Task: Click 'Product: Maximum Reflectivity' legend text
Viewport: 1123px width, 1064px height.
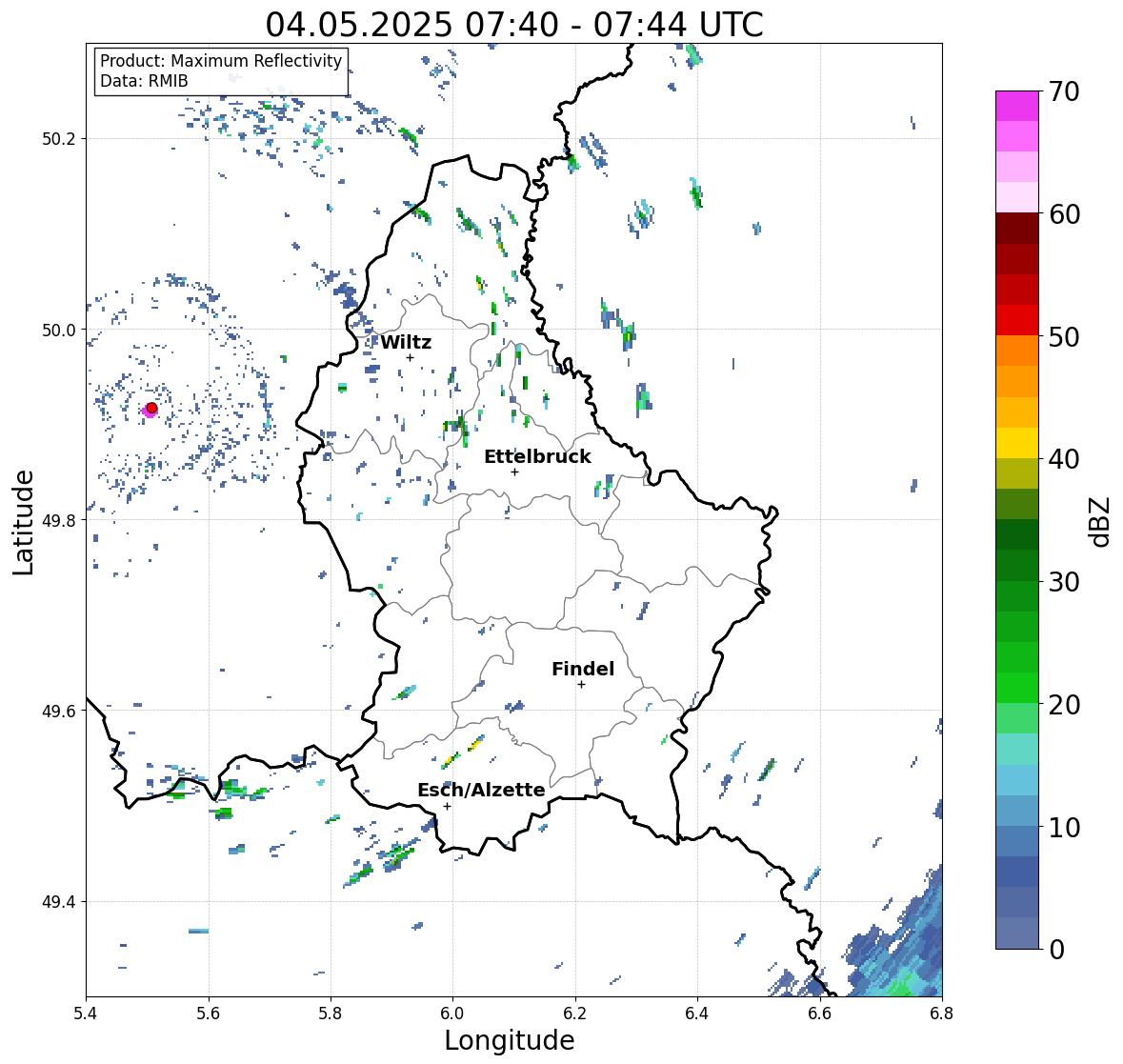Action: click(x=221, y=61)
